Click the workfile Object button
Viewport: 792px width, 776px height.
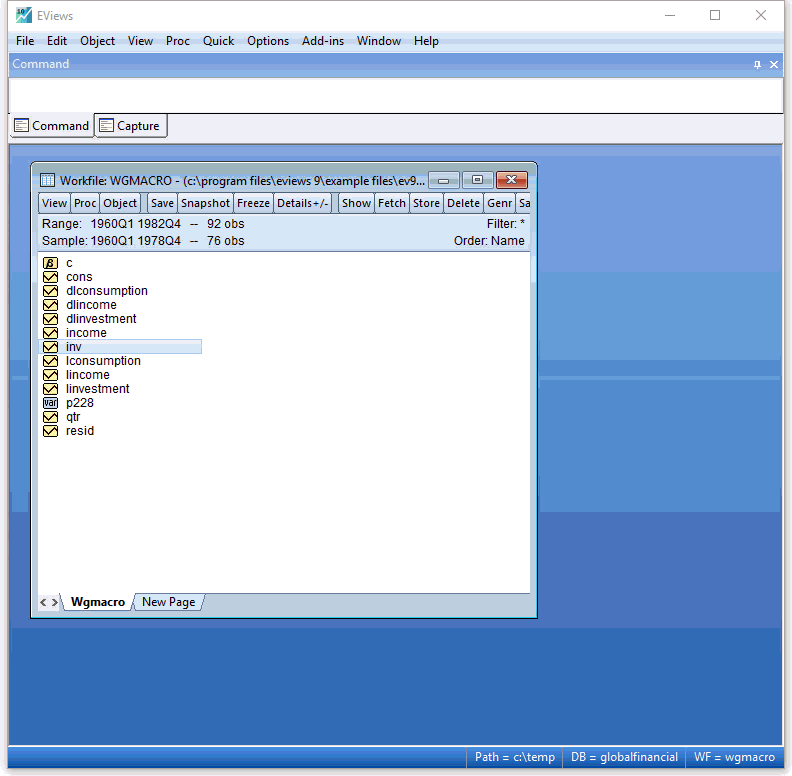[x=120, y=203]
